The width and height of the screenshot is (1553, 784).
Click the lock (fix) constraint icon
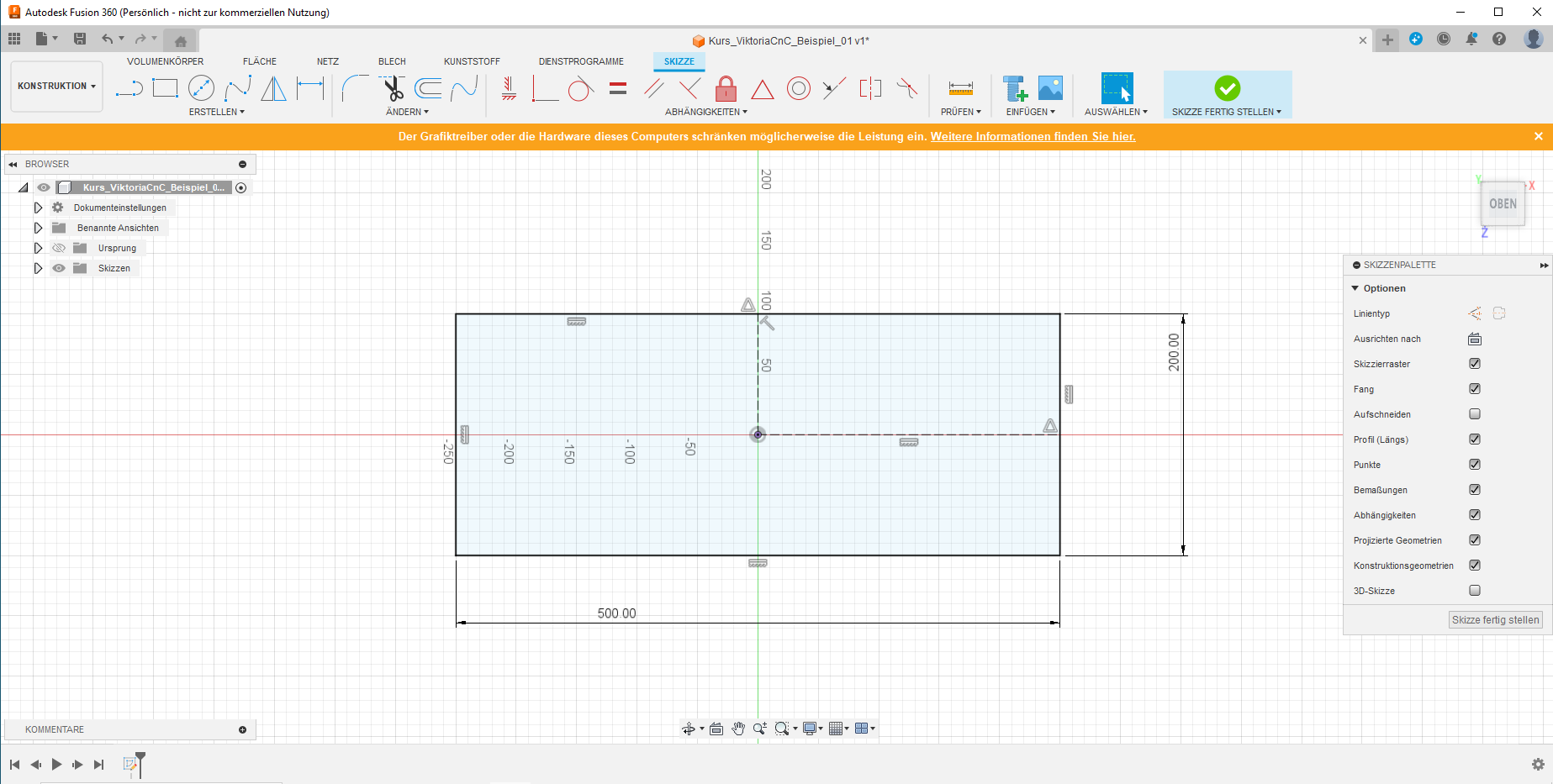tap(726, 88)
